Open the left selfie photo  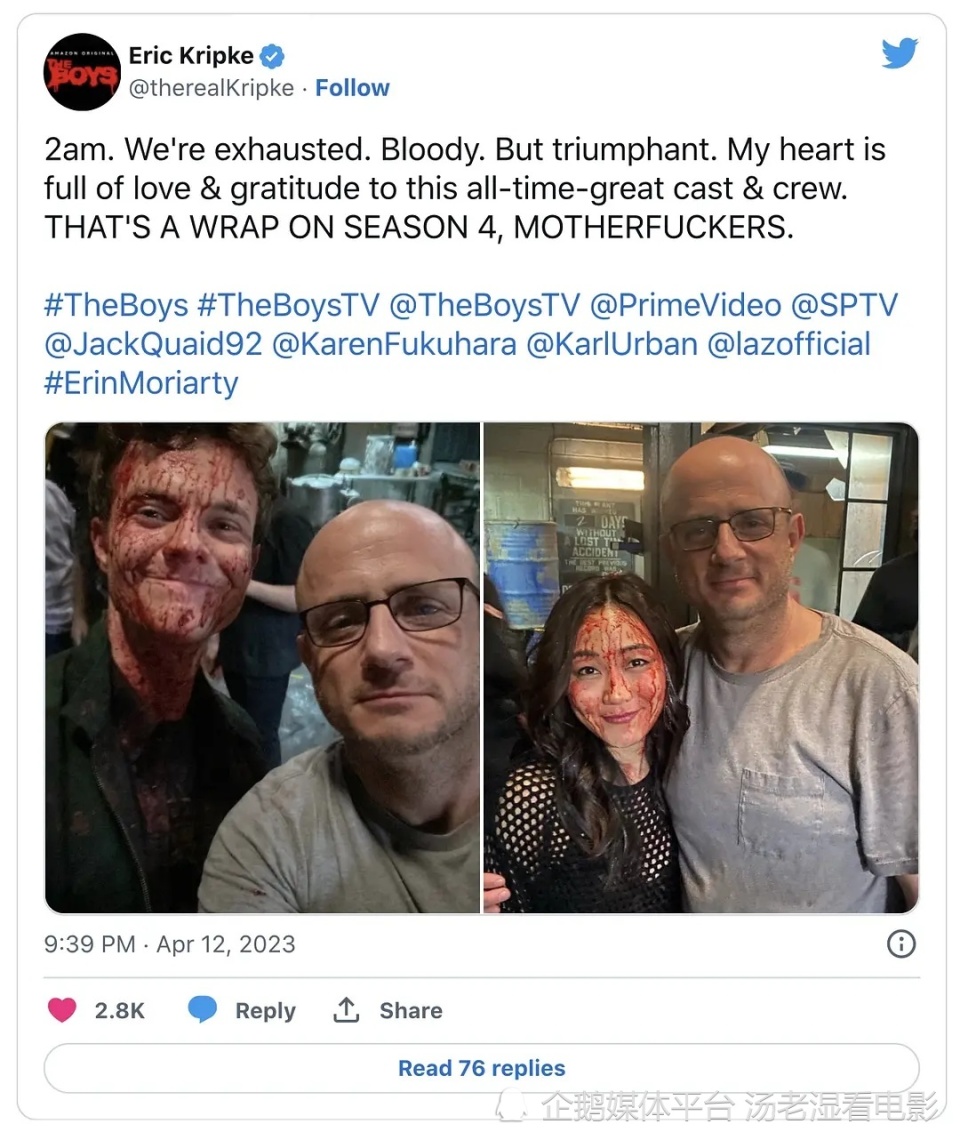click(263, 667)
